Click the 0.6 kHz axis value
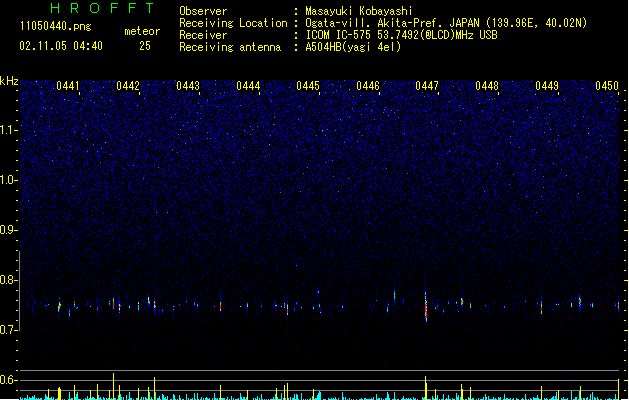The width and height of the screenshot is (629, 400). 8,380
